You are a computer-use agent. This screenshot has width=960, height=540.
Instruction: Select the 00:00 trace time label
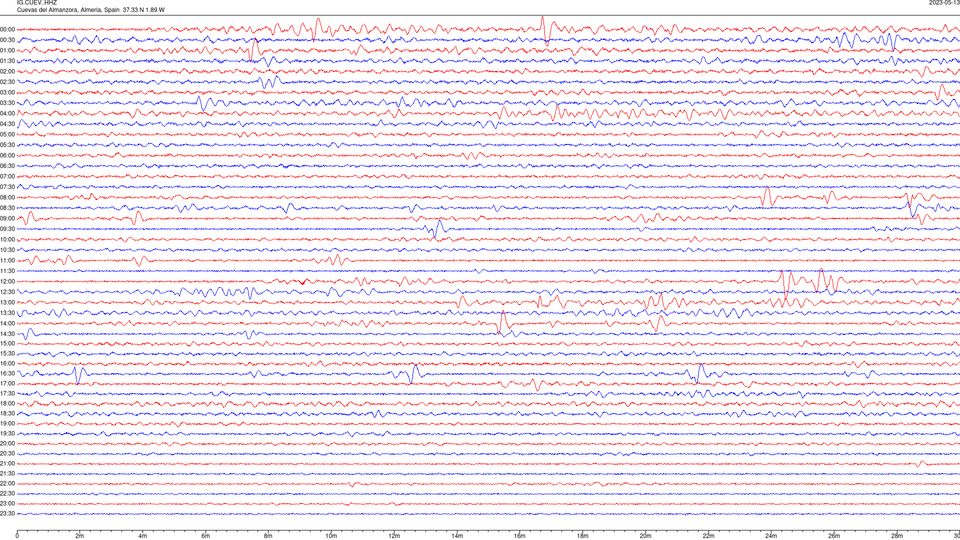click(x=7, y=29)
